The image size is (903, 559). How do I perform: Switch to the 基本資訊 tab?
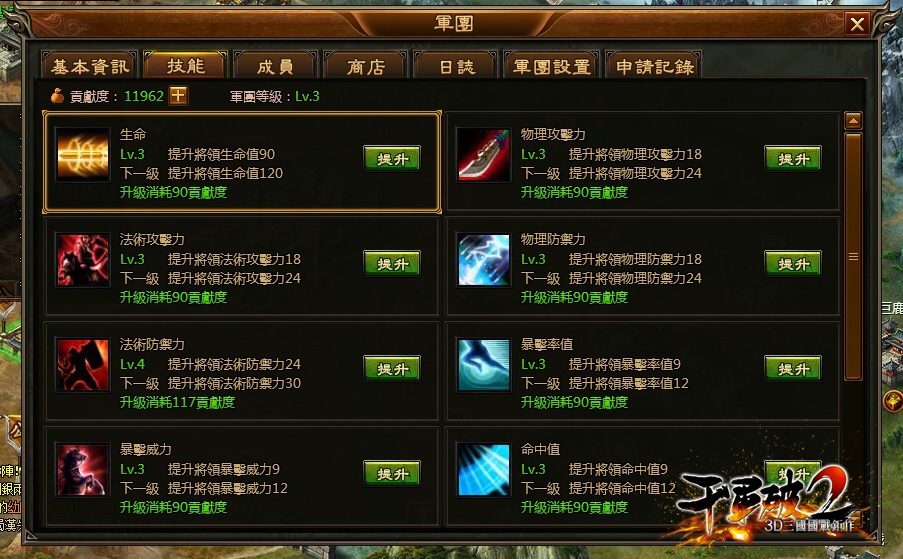[90, 65]
